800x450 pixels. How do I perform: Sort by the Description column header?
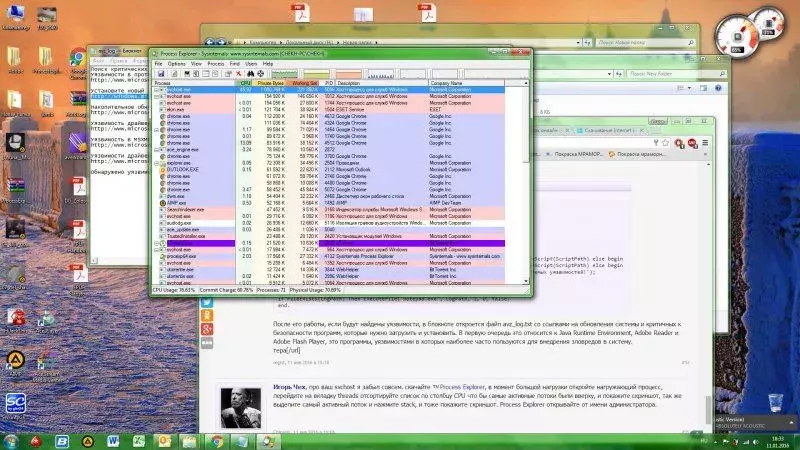(x=382, y=83)
